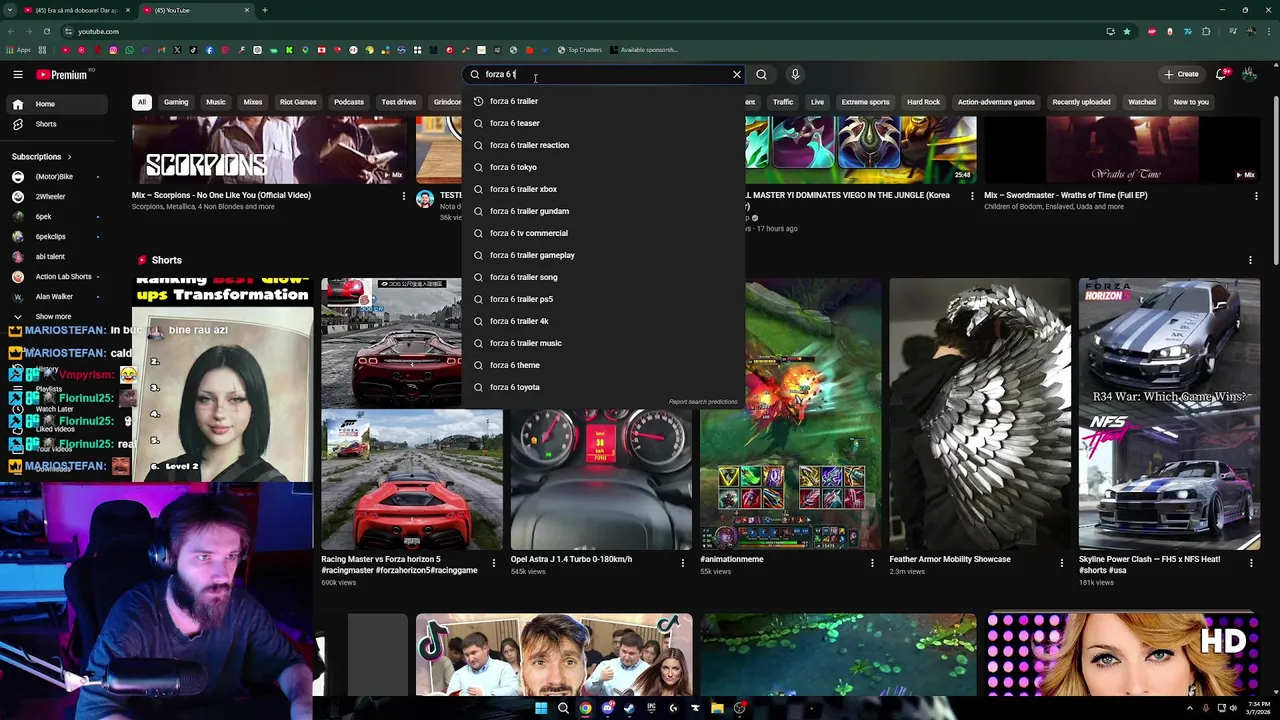Open the notifications bell
1280x720 pixels.
coord(1221,74)
